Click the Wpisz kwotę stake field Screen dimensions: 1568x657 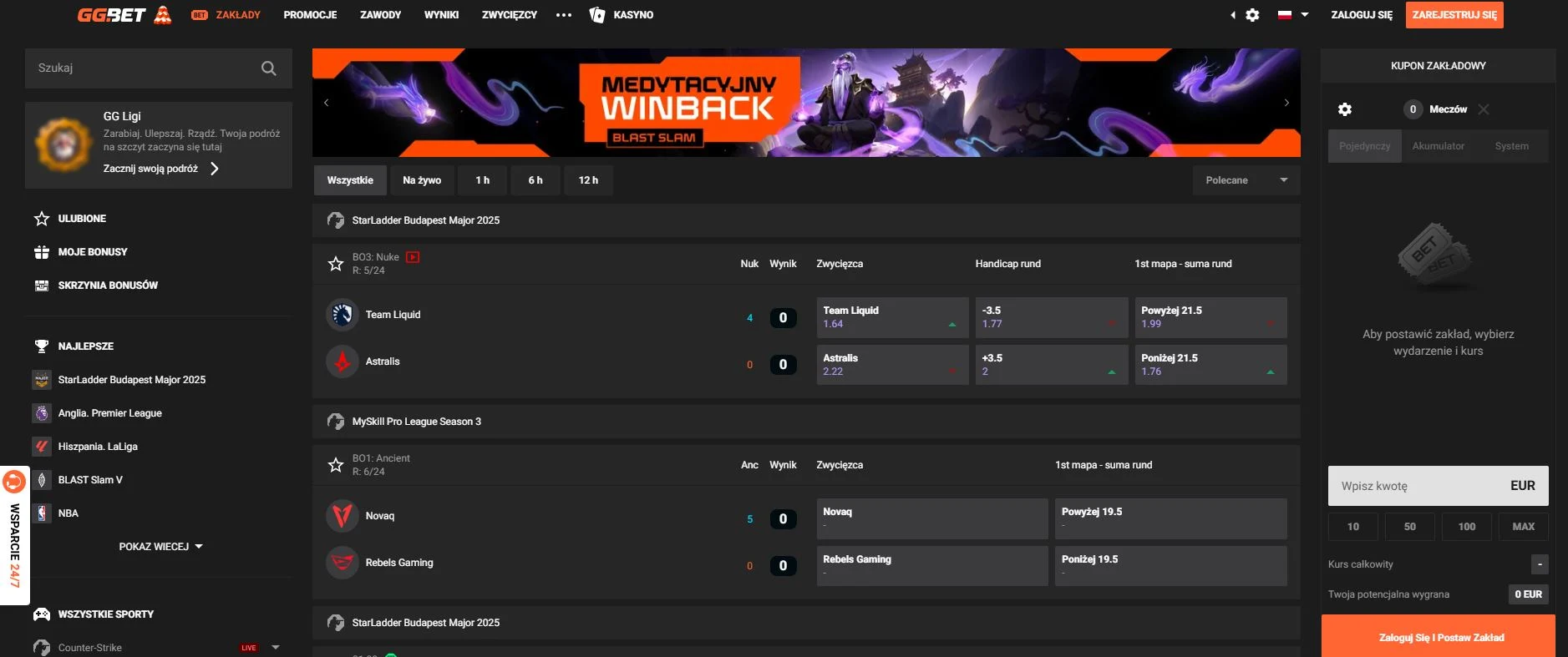(x=1439, y=486)
